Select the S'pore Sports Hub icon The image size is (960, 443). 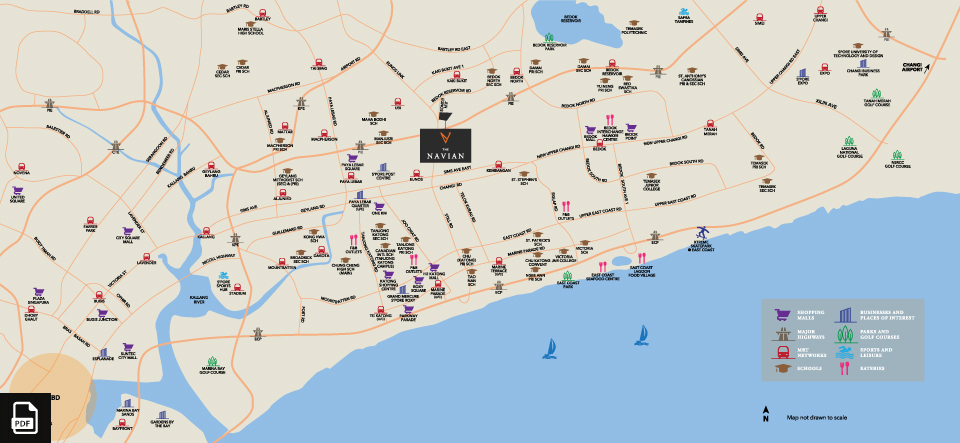(224, 276)
